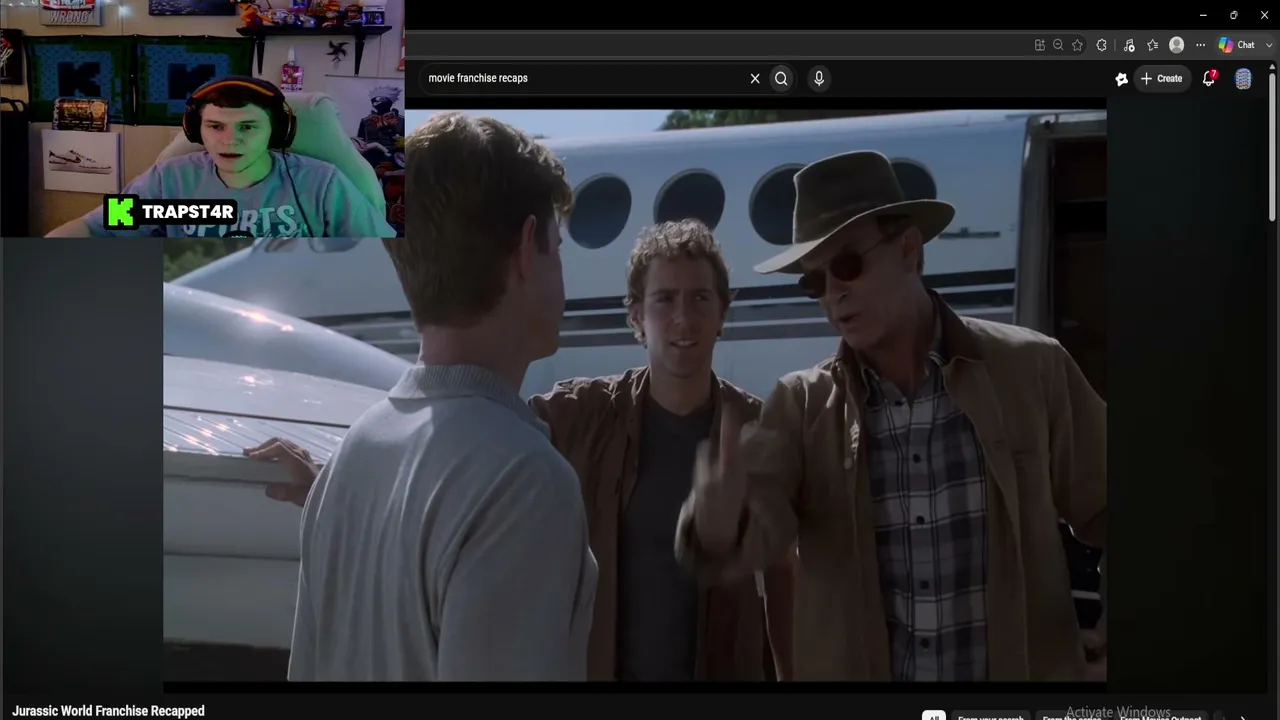This screenshot has width=1280, height=720.
Task: Focus the search field reading 'movie franchise recaps'
Action: point(585,78)
